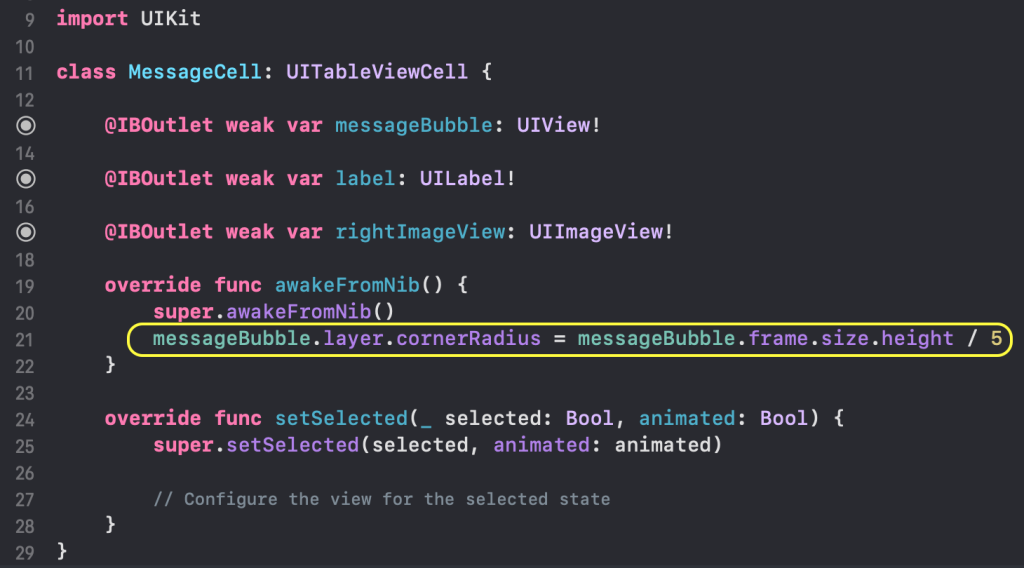This screenshot has height=568, width=1024.
Task: Click the awakeFromNib function declaration name
Action: [348, 285]
